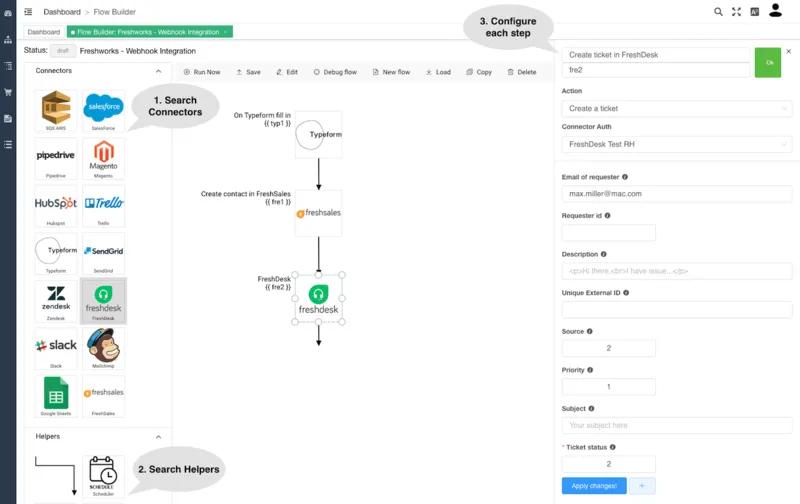
Task: Select the Freshsales node on canvas
Action: [318, 213]
